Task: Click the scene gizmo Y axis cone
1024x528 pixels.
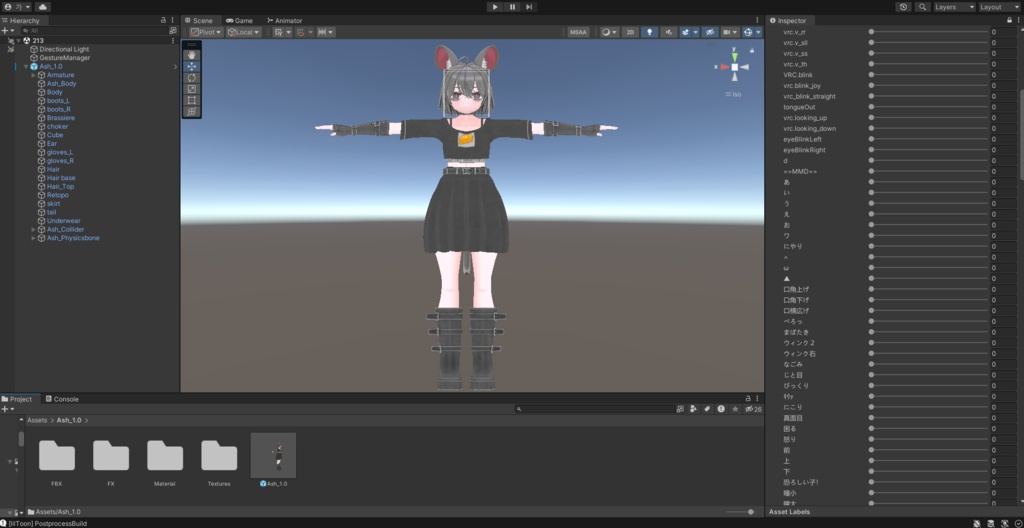Action: pyautogui.click(x=735, y=56)
